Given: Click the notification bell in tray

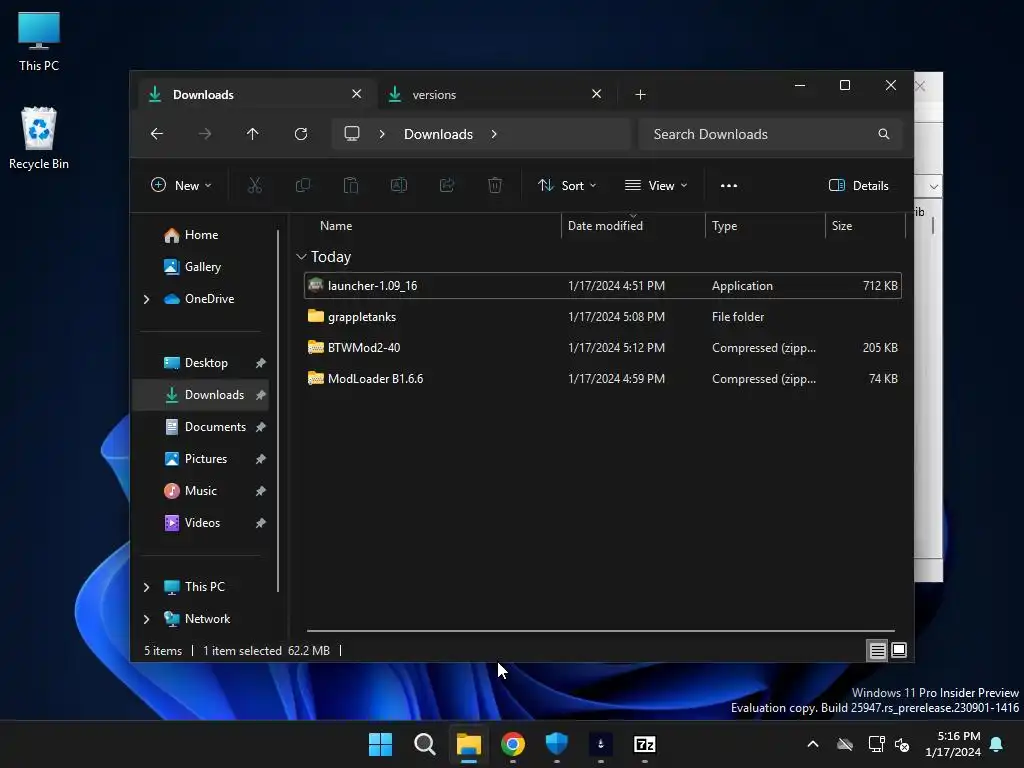Looking at the screenshot, I should tap(997, 744).
